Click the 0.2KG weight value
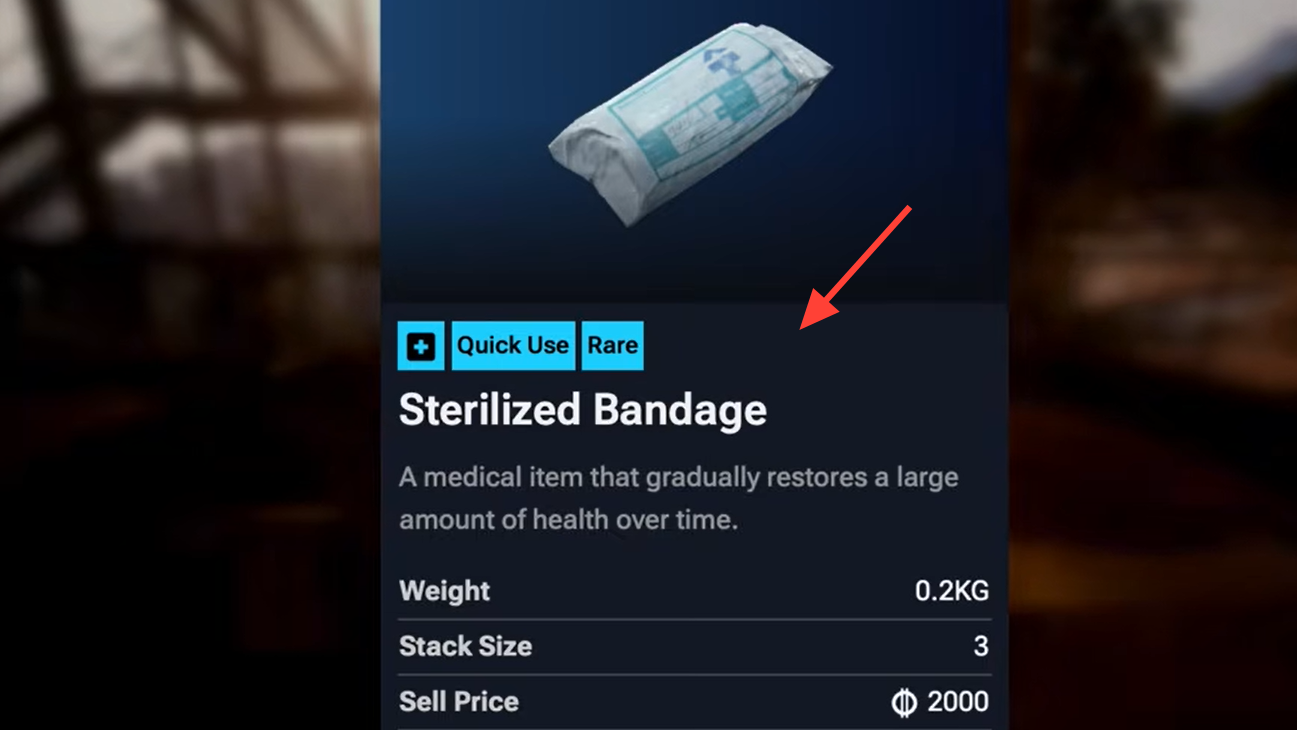1297x730 pixels. click(952, 591)
